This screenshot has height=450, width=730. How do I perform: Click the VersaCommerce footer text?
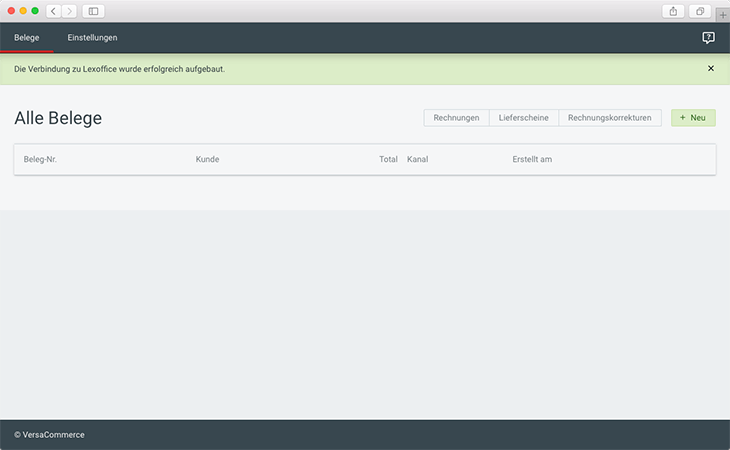(x=50, y=435)
